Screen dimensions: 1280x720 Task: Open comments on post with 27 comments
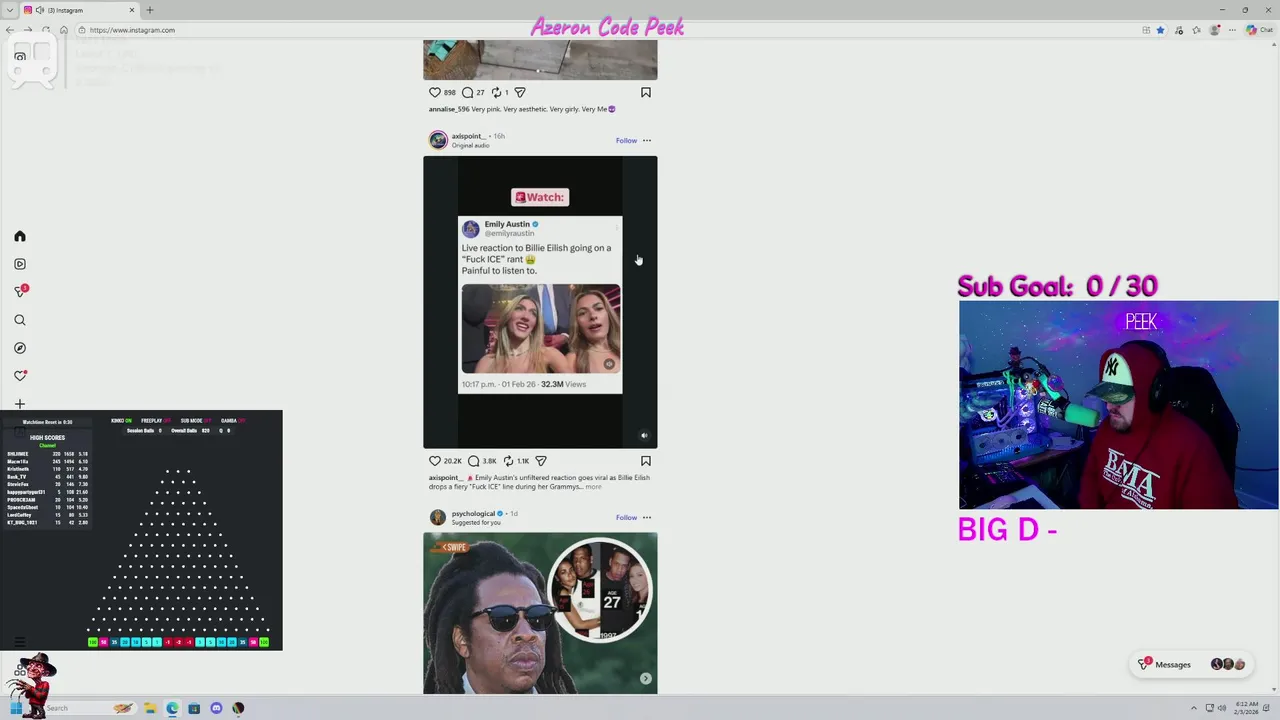pyautogui.click(x=467, y=92)
